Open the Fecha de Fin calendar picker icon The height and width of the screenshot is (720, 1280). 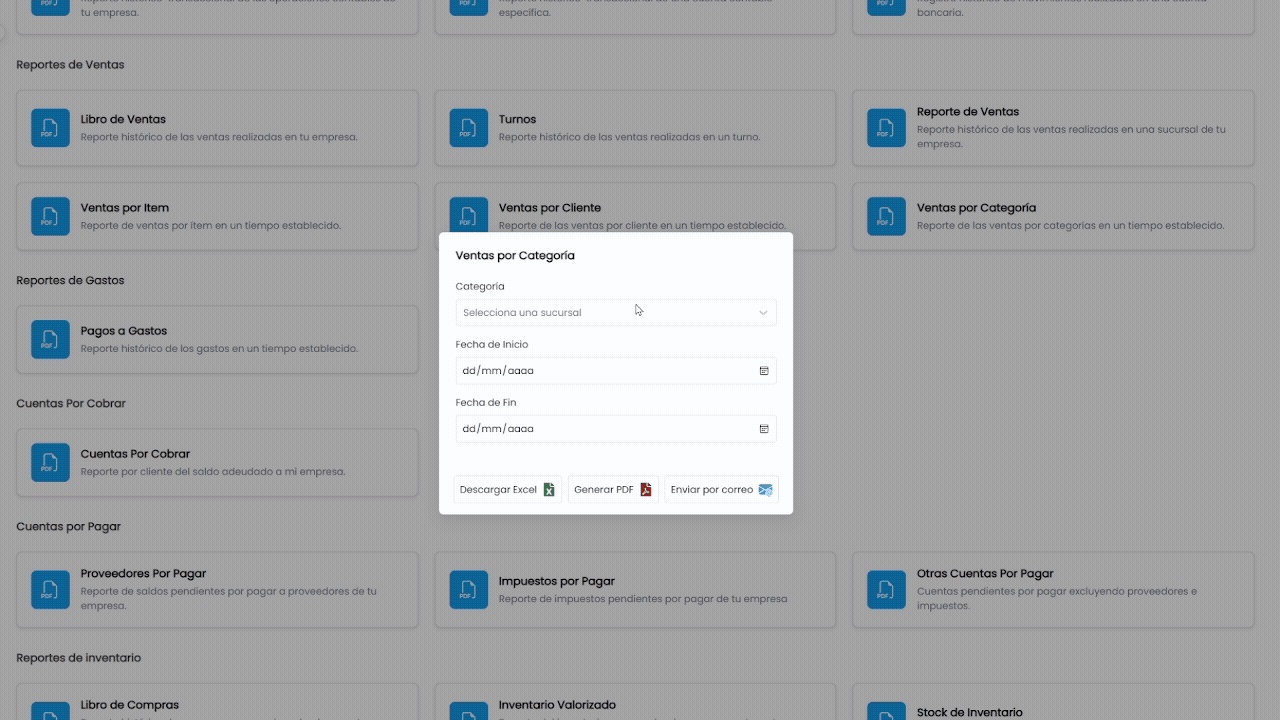coord(764,429)
